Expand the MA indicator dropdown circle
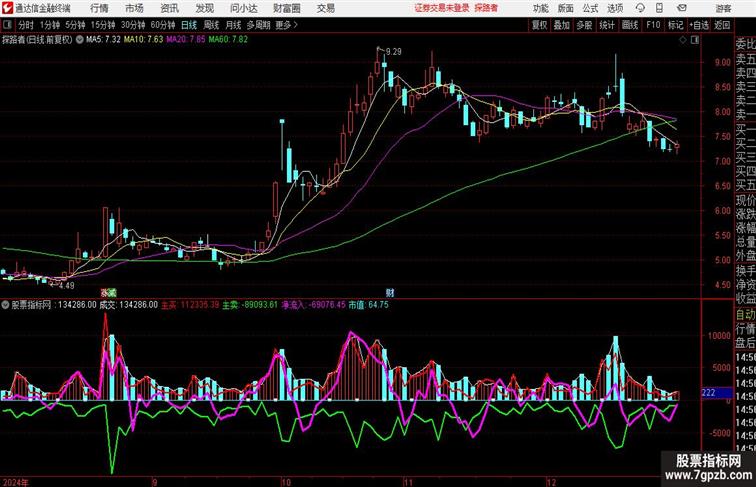The height and width of the screenshot is (487, 756). (x=80, y=40)
